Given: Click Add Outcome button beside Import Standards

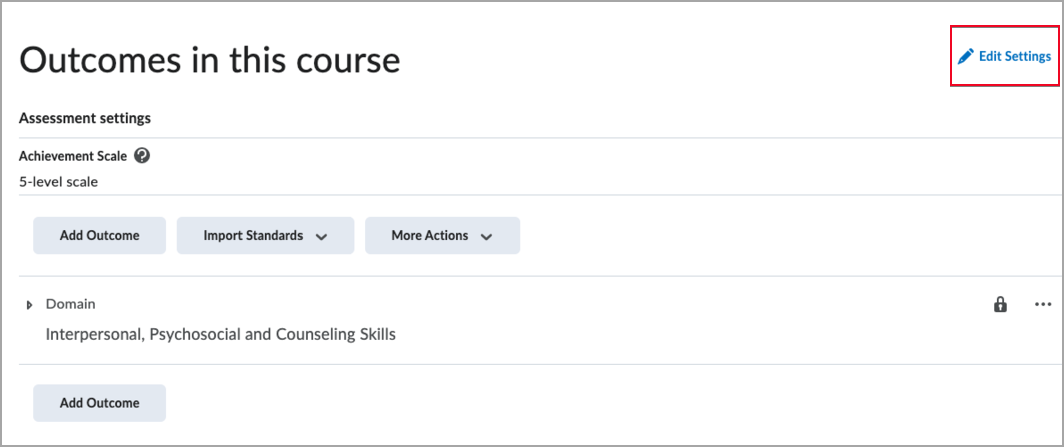Looking at the screenshot, I should pyautogui.click(x=99, y=236).
